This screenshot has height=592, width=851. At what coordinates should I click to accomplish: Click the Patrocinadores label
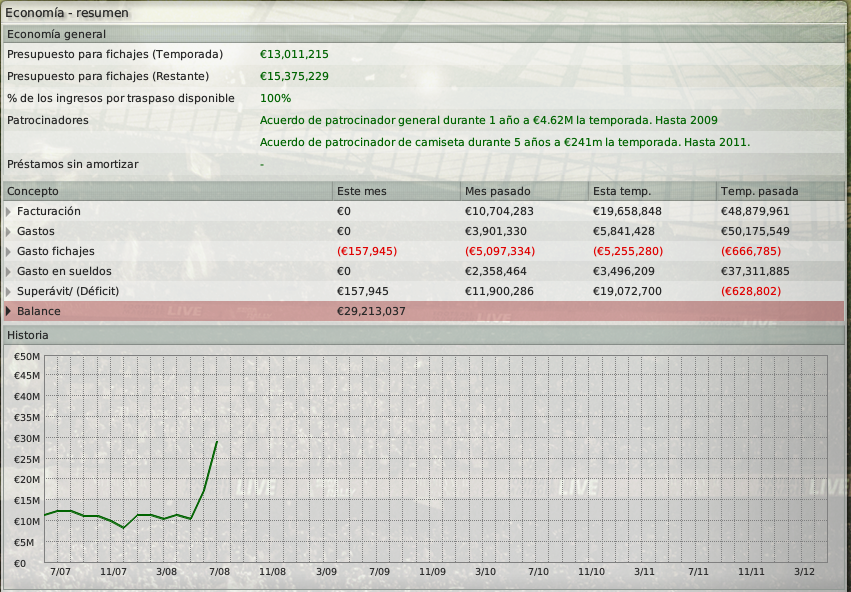click(x=48, y=120)
